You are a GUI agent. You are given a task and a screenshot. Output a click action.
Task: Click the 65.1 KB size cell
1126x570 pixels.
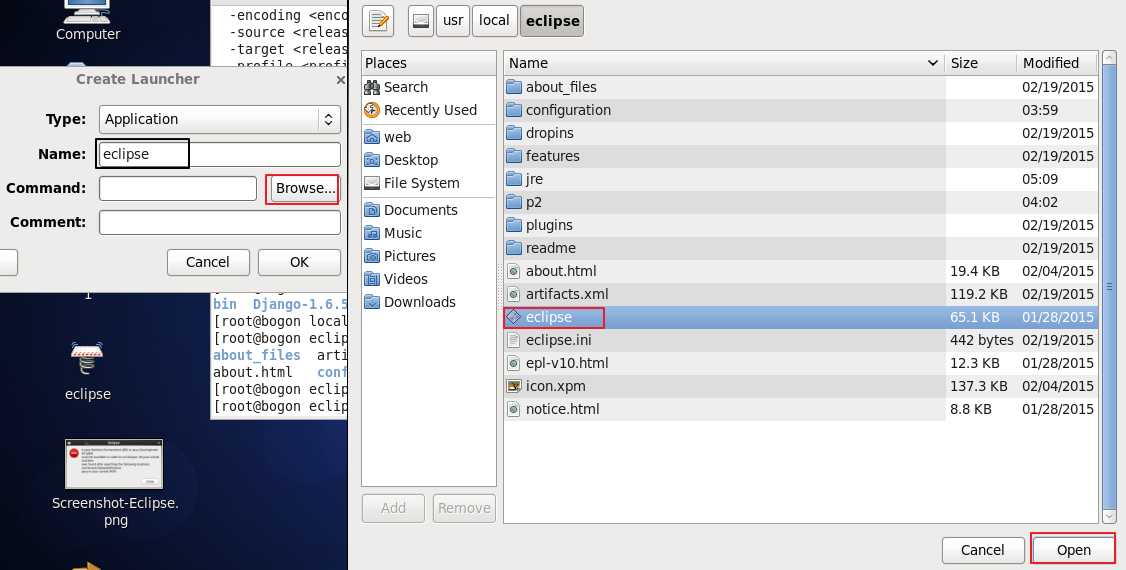[x=974, y=317]
